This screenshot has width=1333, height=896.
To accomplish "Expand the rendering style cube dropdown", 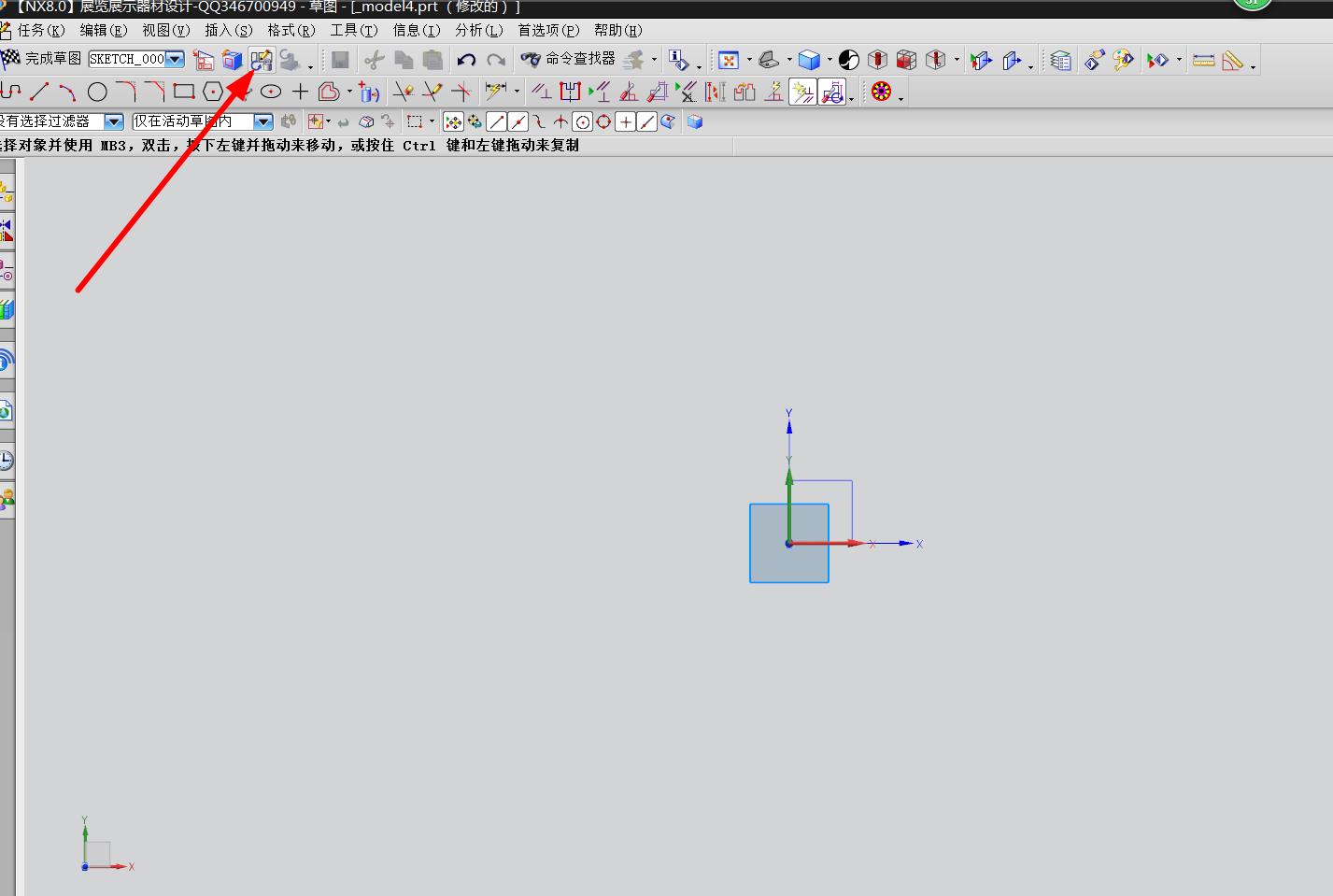I will pos(830,61).
